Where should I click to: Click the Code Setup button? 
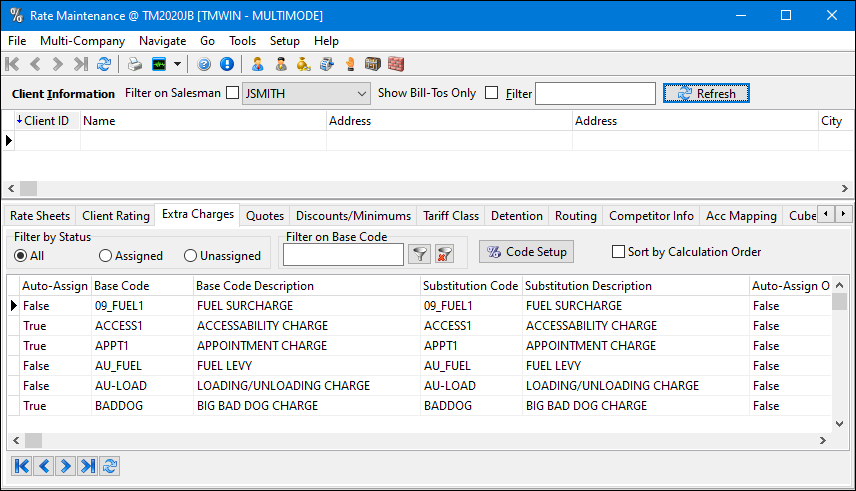point(526,252)
